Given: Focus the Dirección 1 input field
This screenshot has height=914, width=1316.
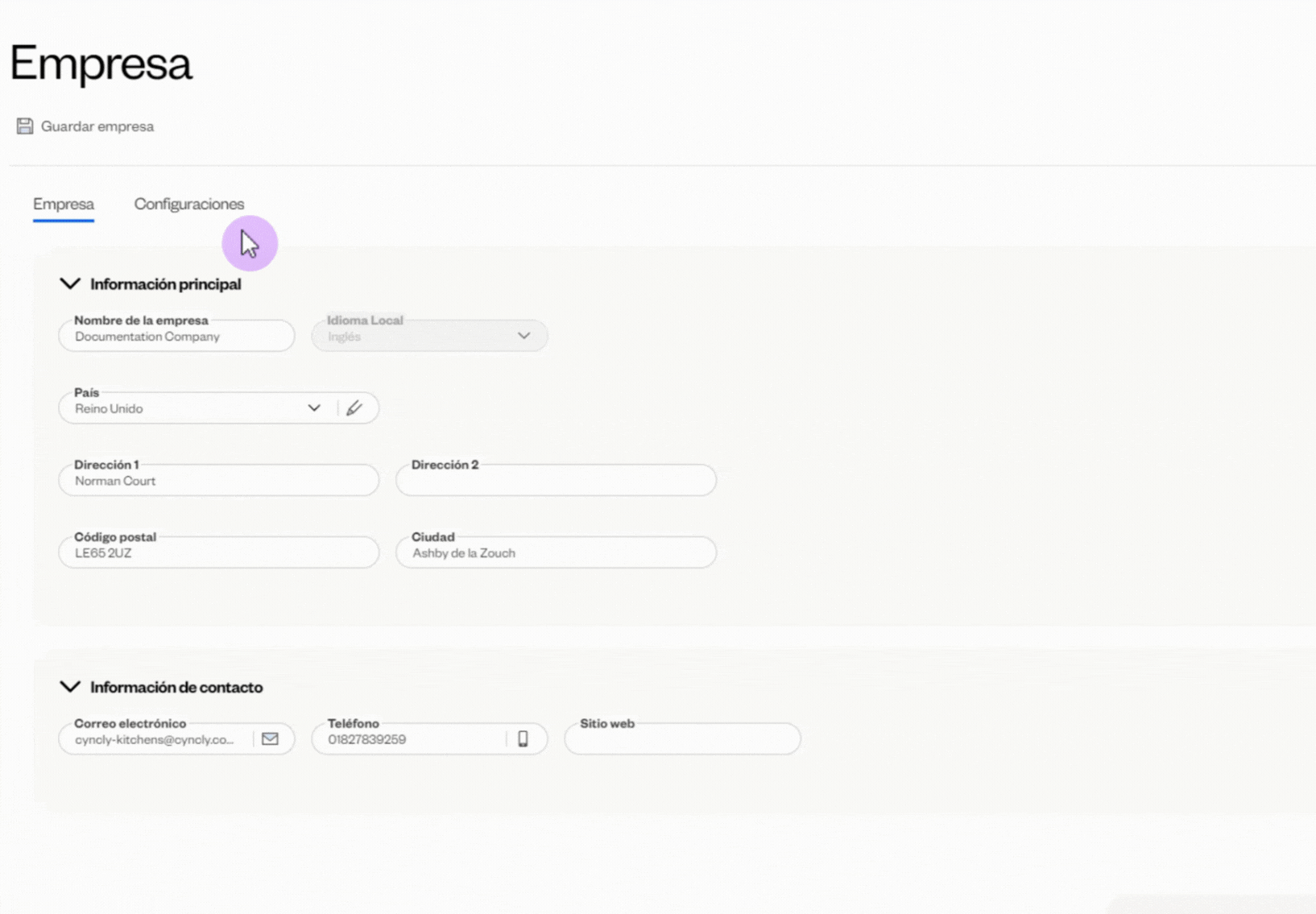Looking at the screenshot, I should [217, 481].
